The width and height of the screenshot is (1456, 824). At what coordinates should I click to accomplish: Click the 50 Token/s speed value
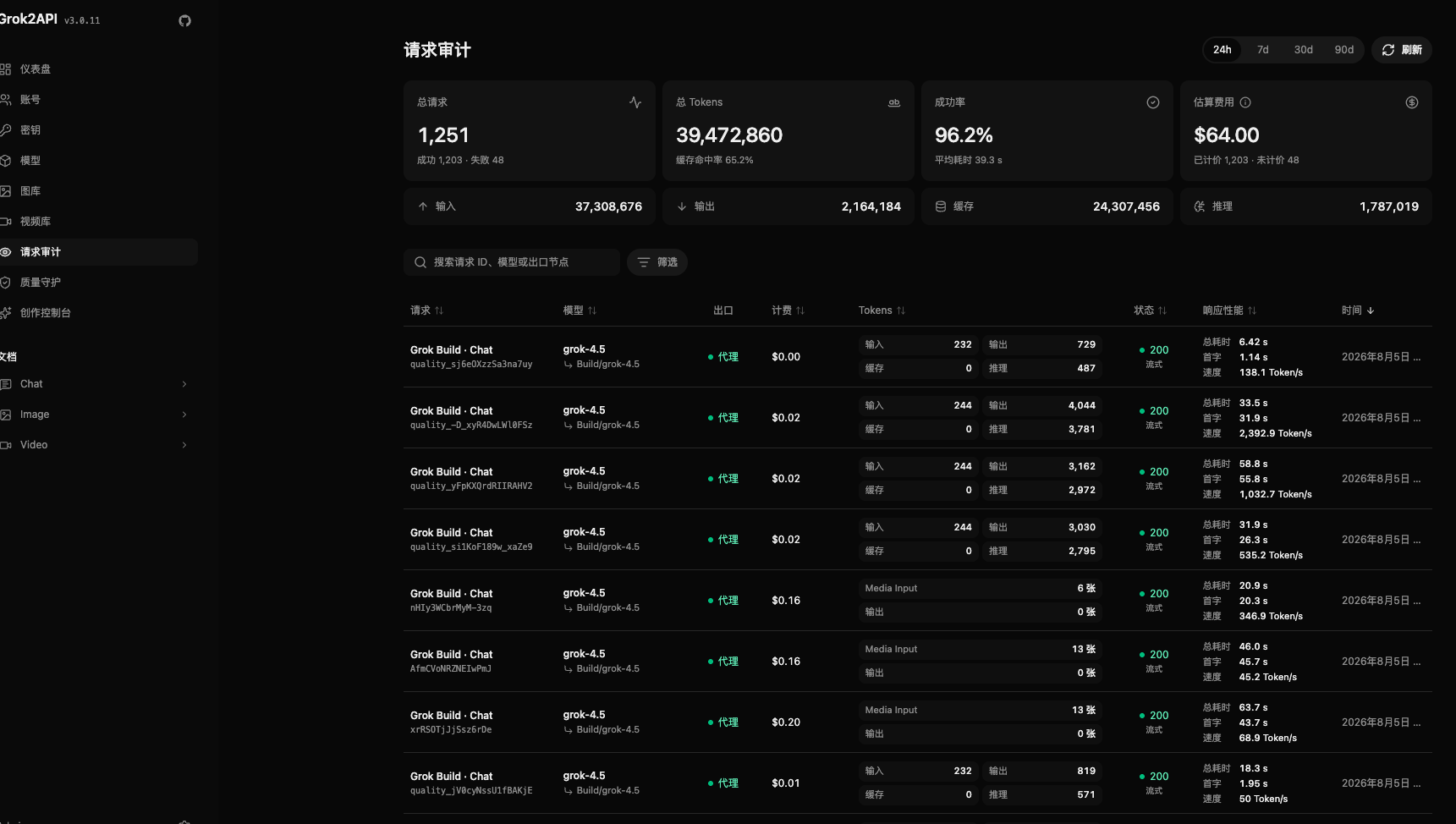click(1264, 799)
